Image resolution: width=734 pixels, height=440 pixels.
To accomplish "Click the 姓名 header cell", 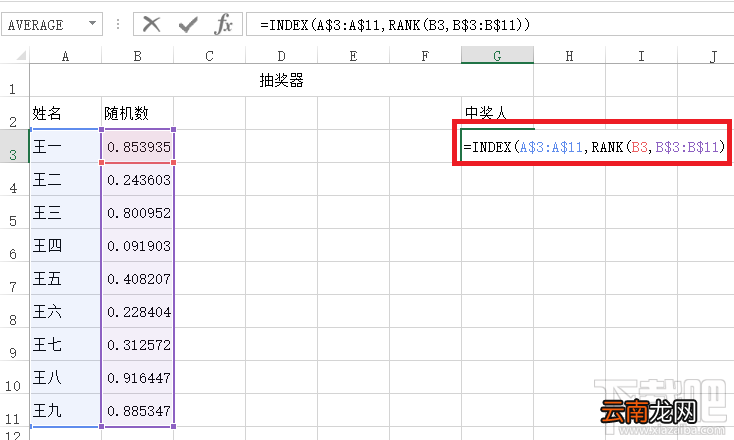I will click(x=65, y=113).
